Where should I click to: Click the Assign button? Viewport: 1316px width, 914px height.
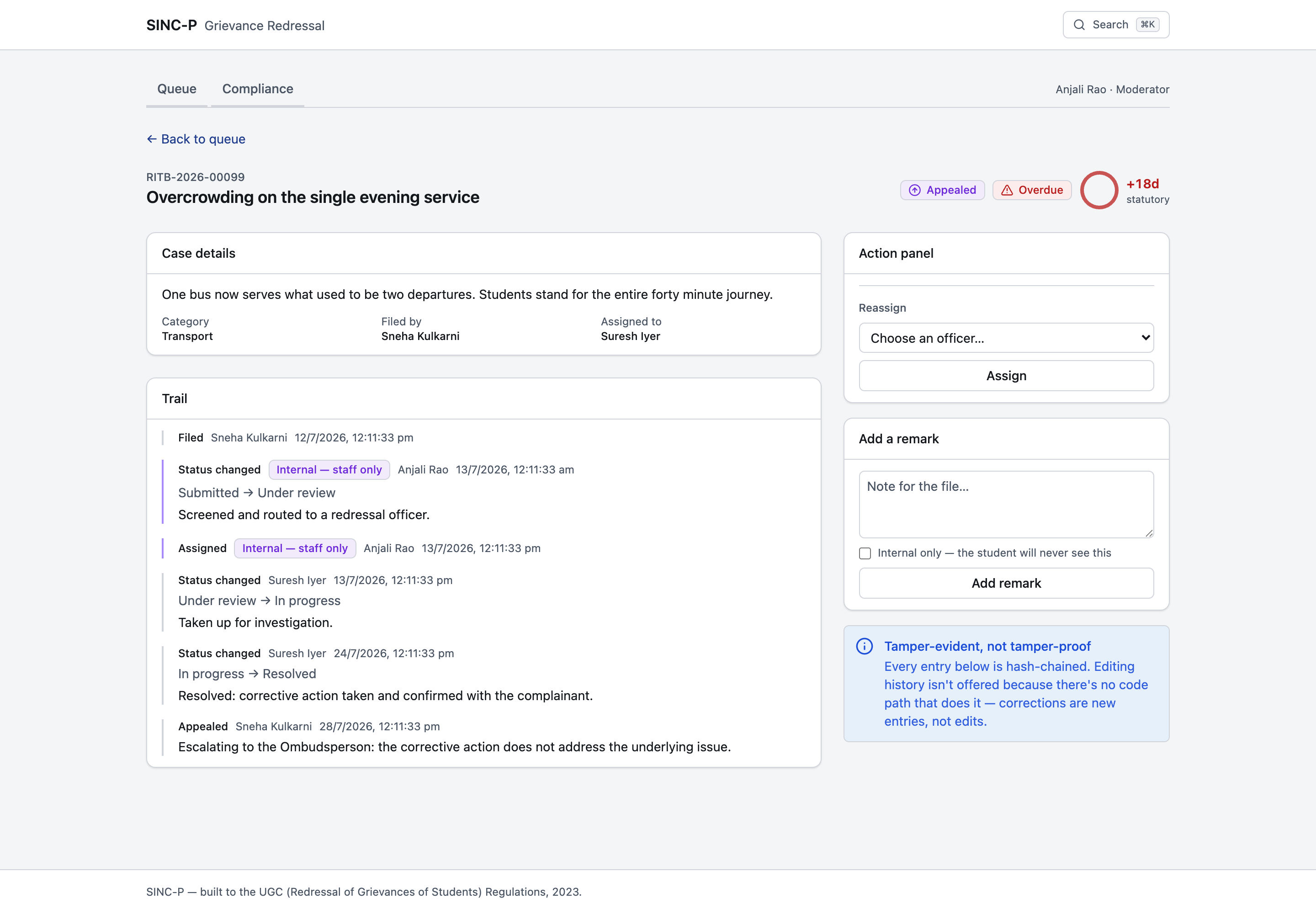pyautogui.click(x=1006, y=376)
